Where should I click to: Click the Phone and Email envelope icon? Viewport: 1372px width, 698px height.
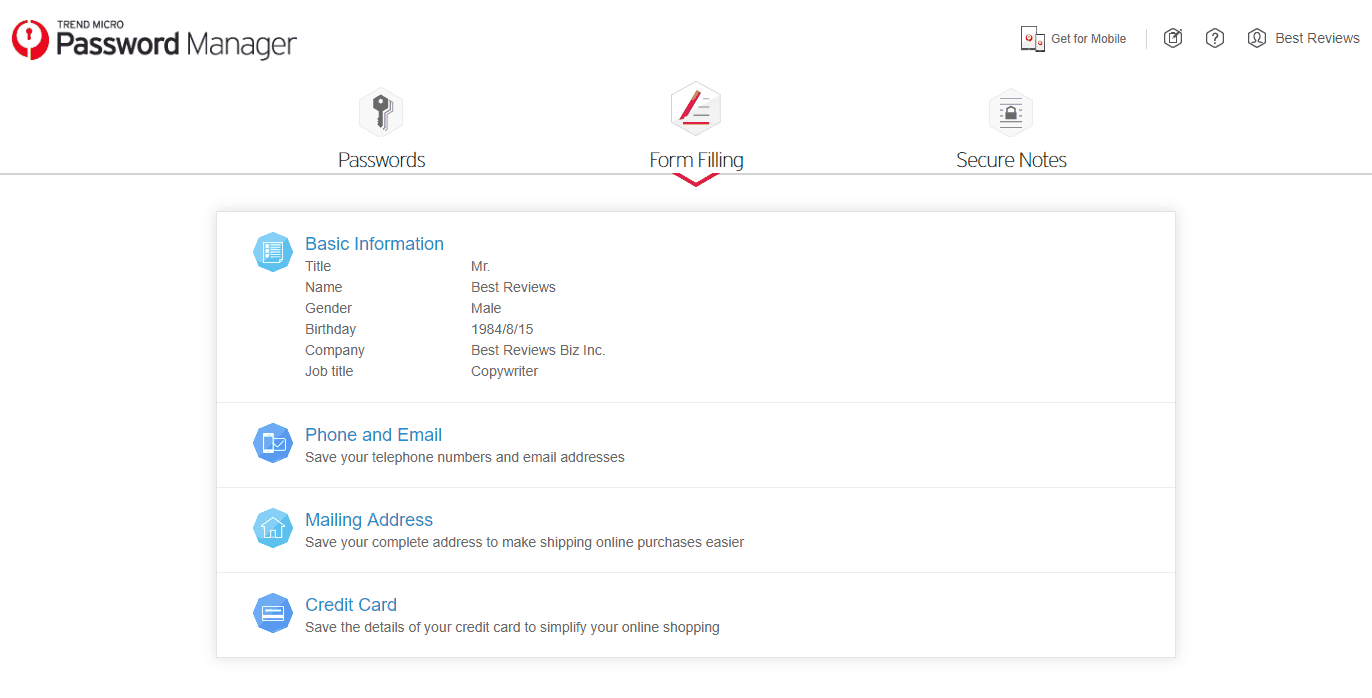272,443
